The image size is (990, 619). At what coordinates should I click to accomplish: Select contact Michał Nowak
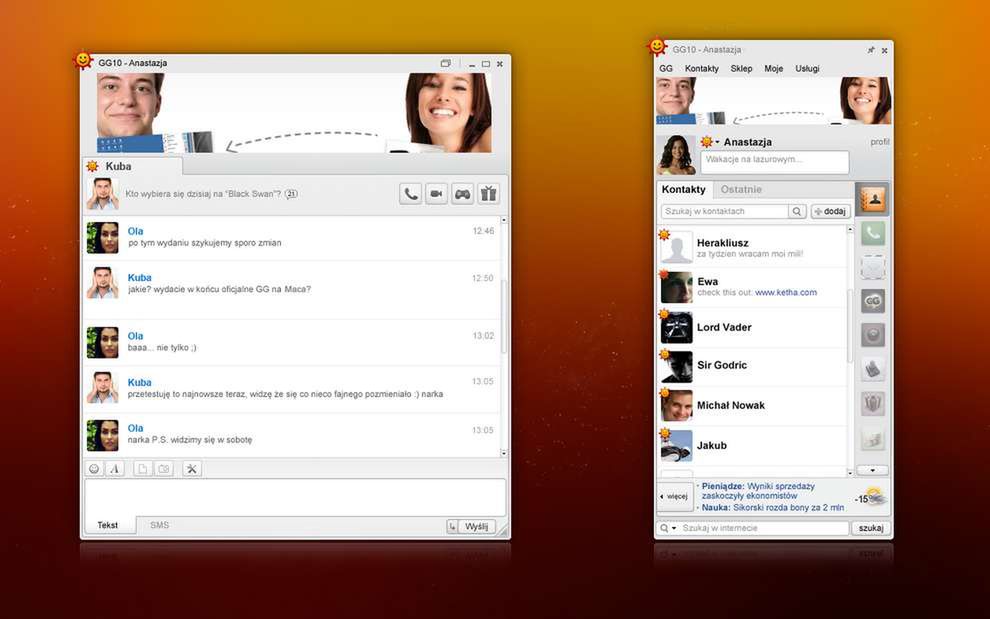[x=751, y=406]
